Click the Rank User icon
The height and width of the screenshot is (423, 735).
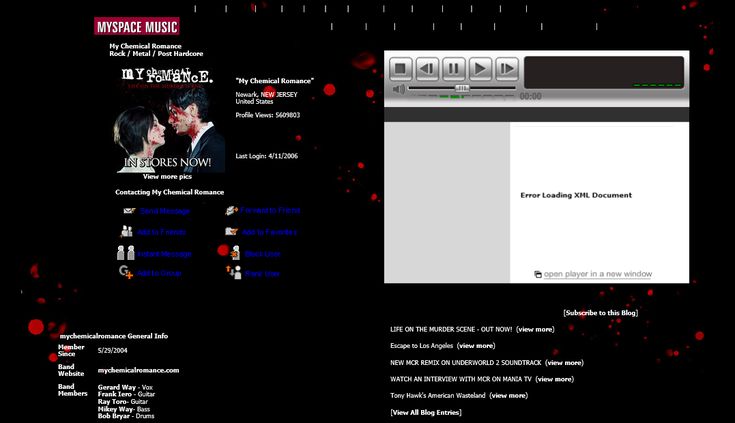234,272
